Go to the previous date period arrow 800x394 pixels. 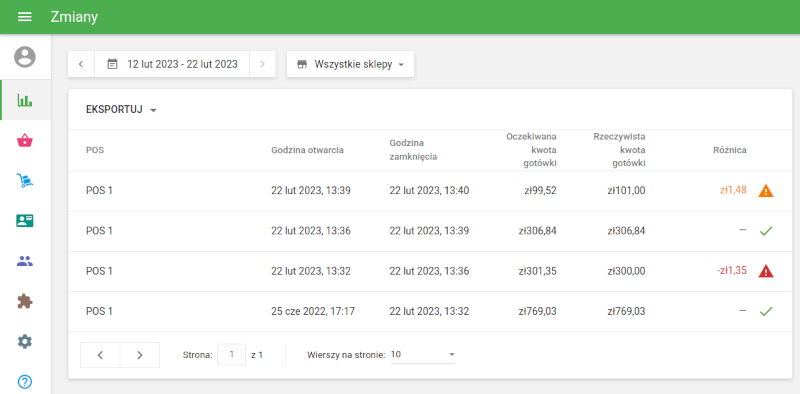(81, 64)
